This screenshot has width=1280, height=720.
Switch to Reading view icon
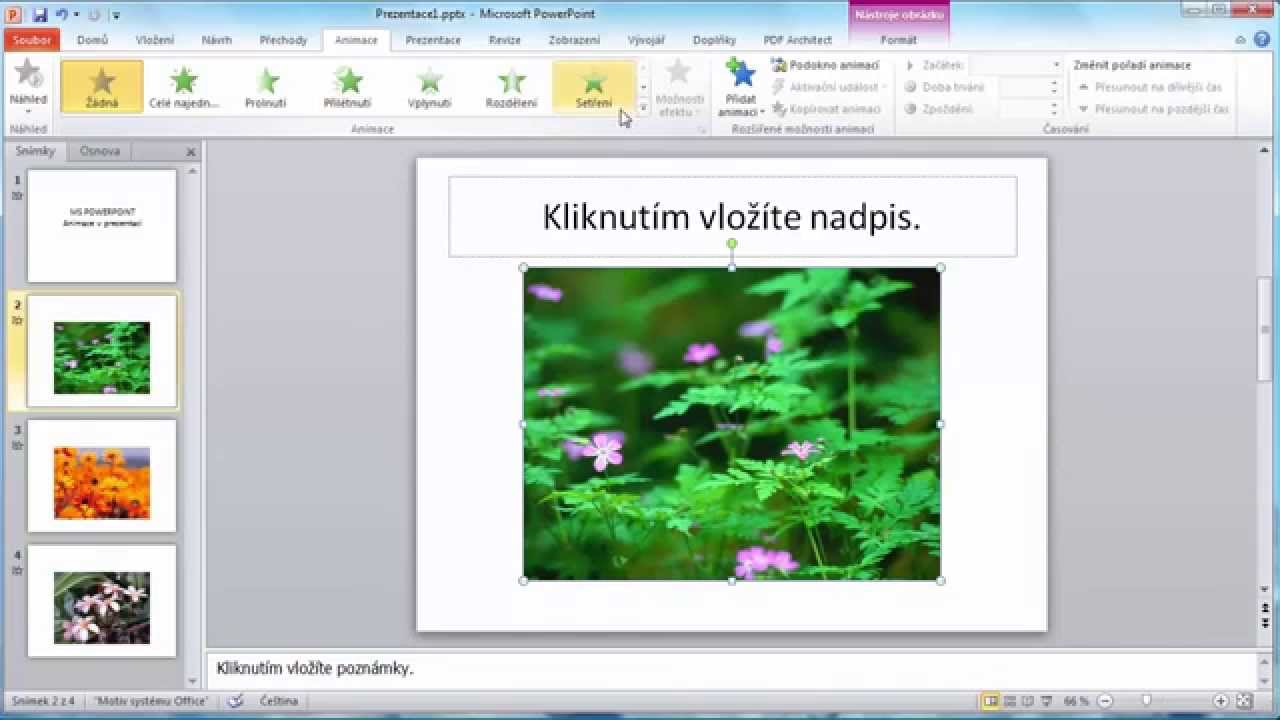[1028, 701]
